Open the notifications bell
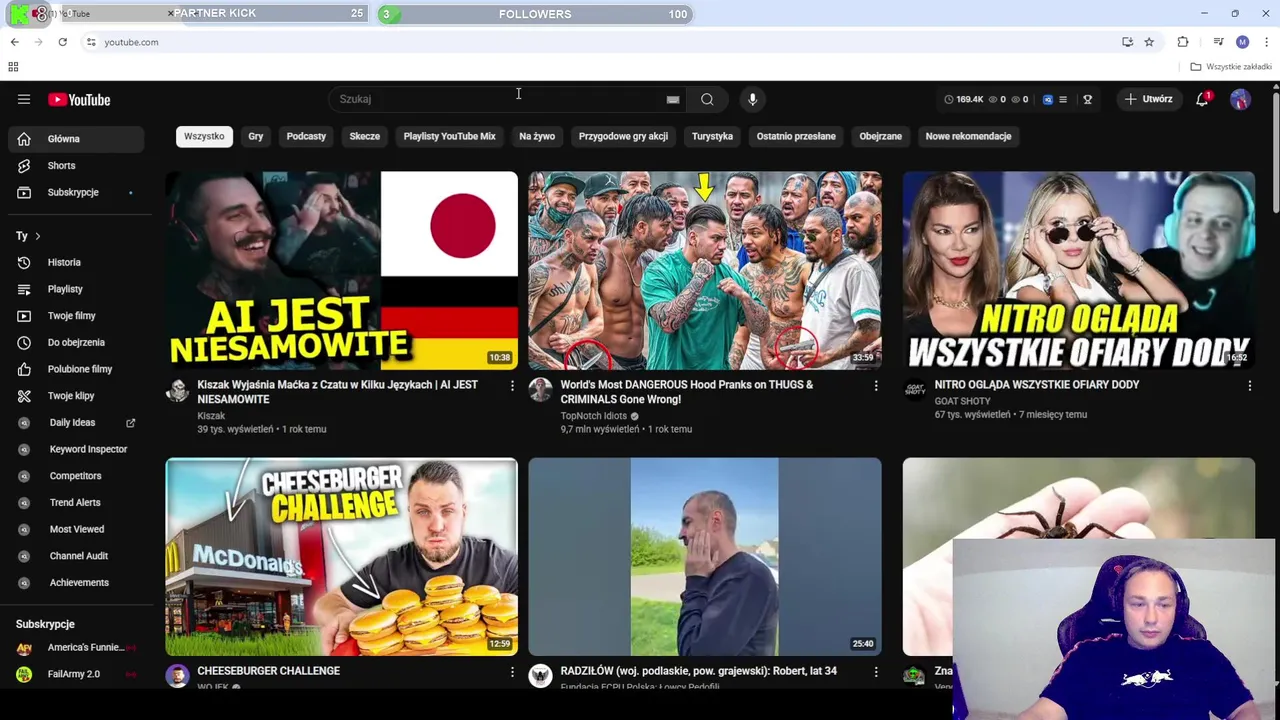 (1202, 99)
